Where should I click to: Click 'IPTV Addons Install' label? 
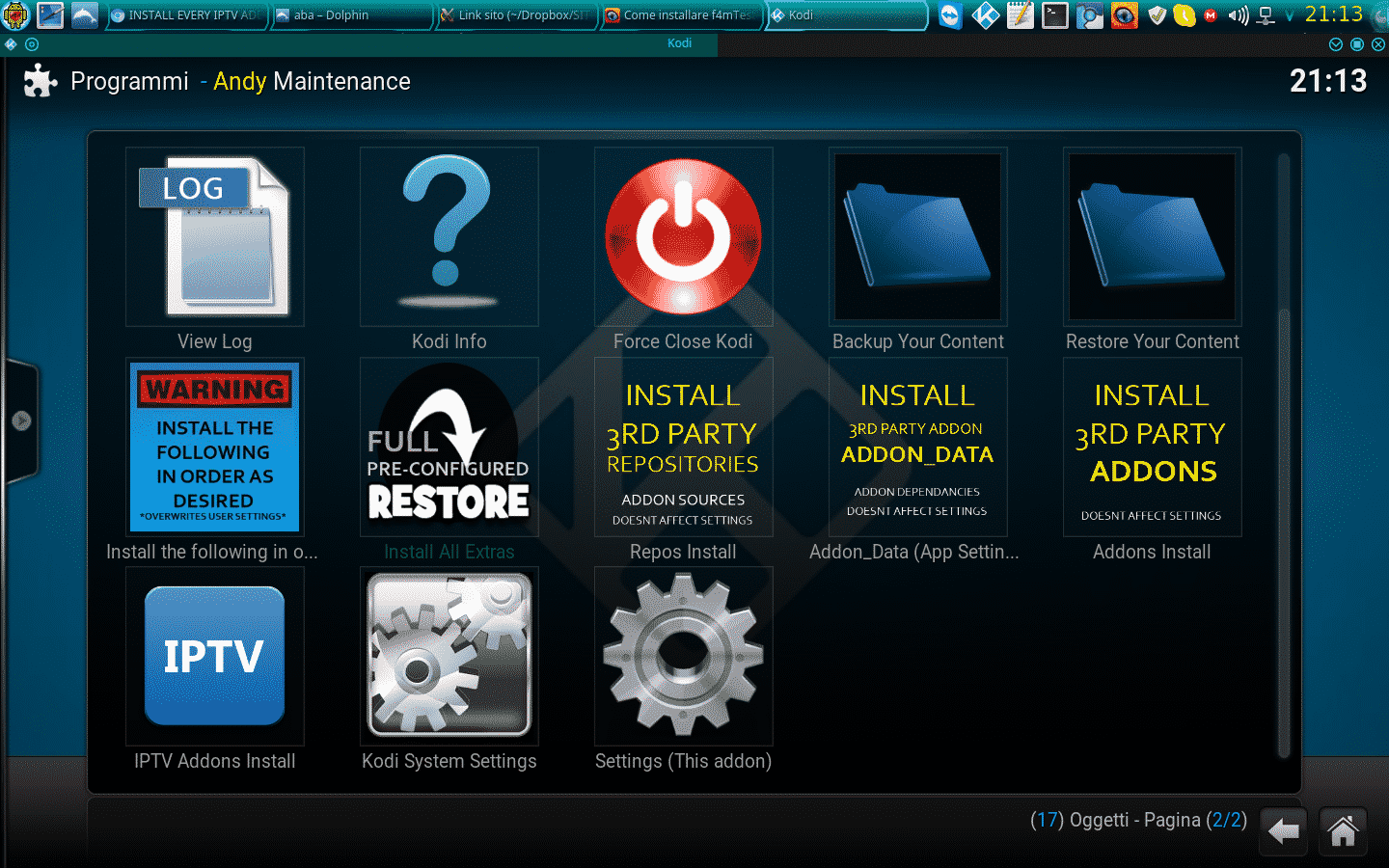tap(215, 761)
